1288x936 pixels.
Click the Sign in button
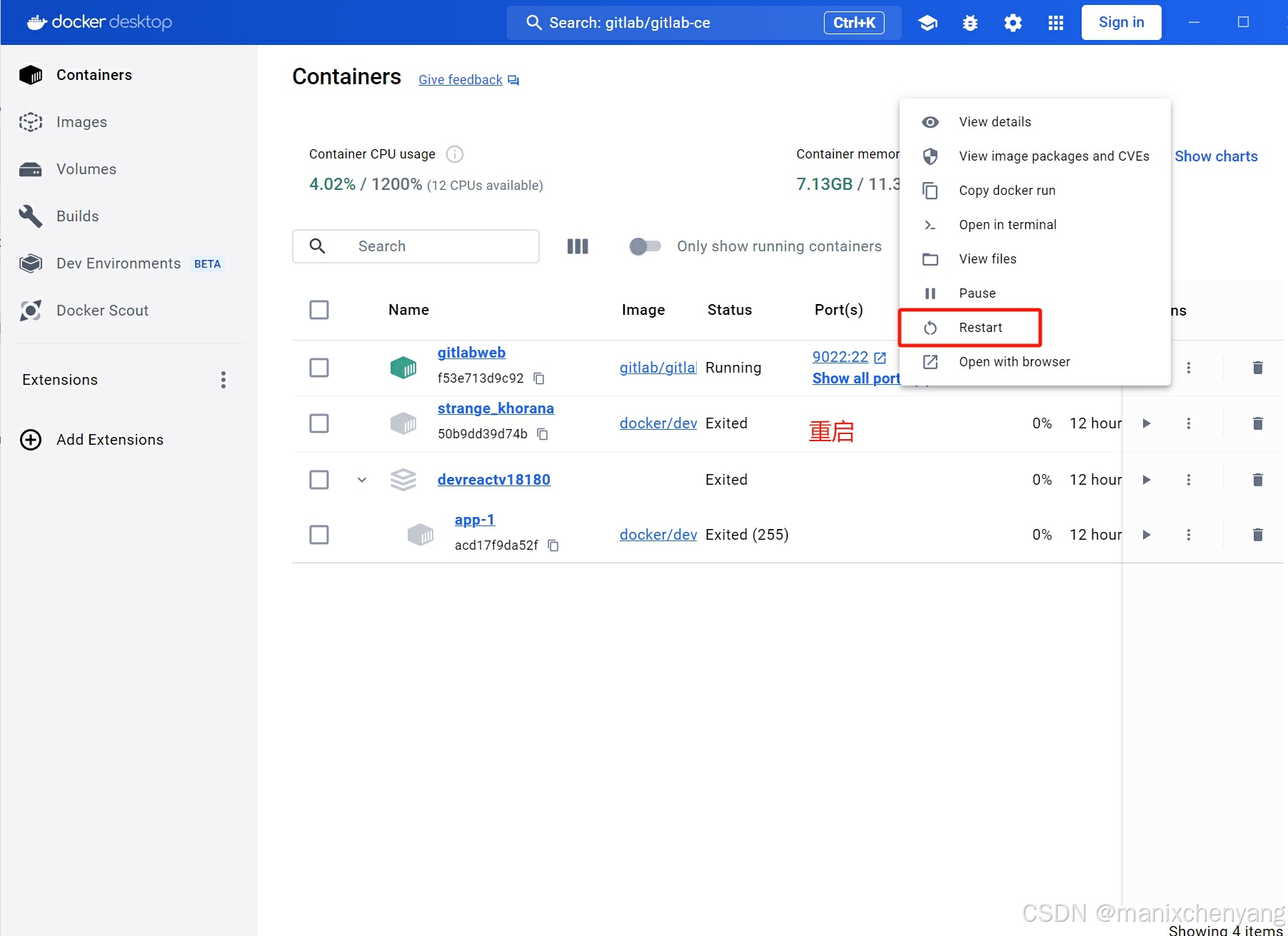point(1121,23)
